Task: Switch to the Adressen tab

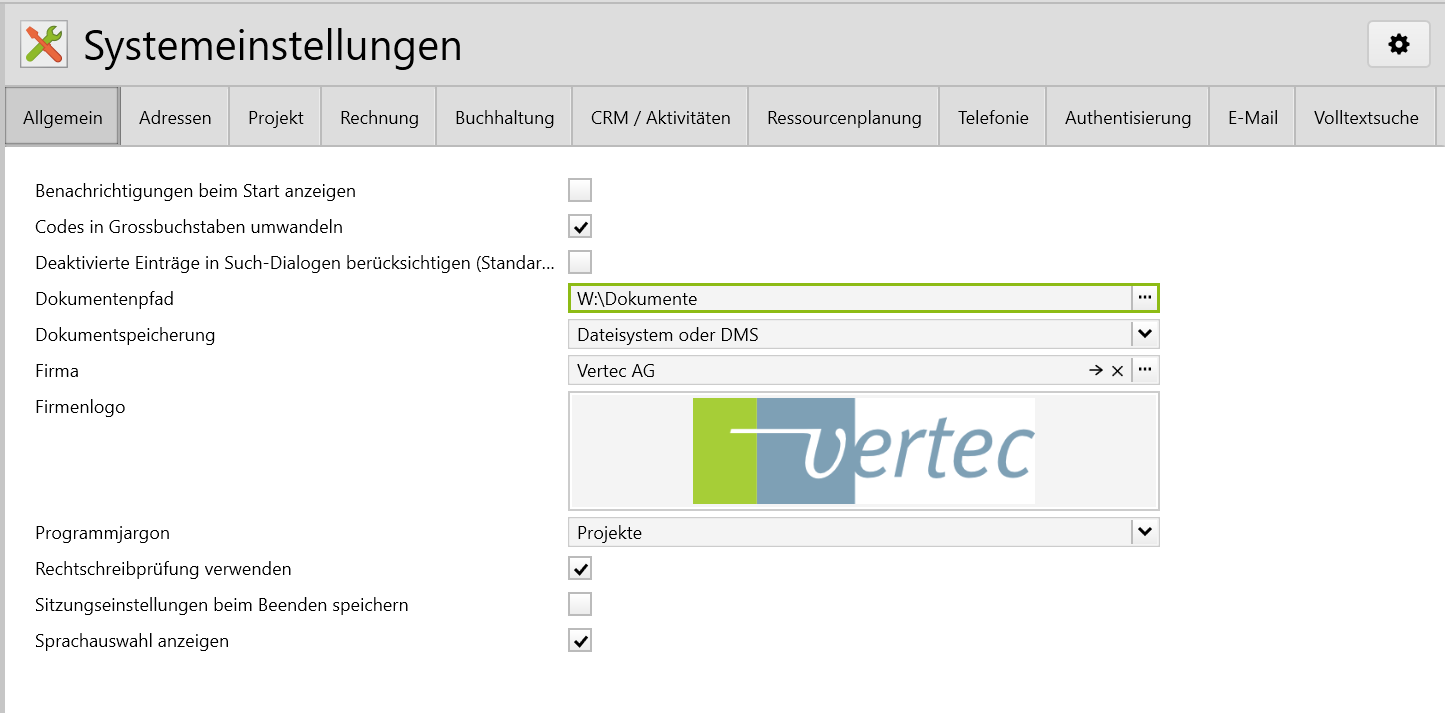Action: pyautogui.click(x=175, y=118)
